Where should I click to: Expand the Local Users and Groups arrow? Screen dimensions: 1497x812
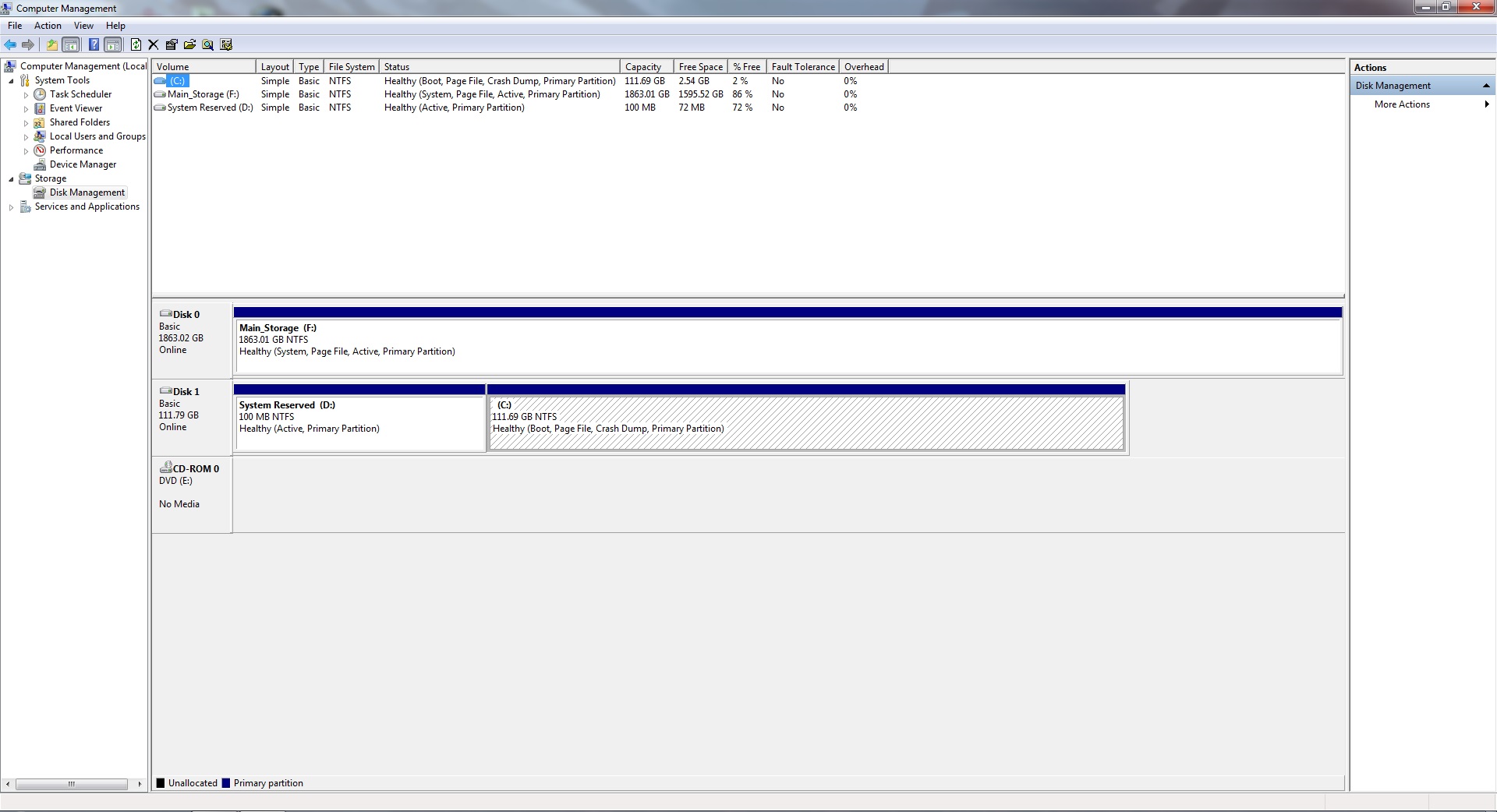(x=26, y=137)
